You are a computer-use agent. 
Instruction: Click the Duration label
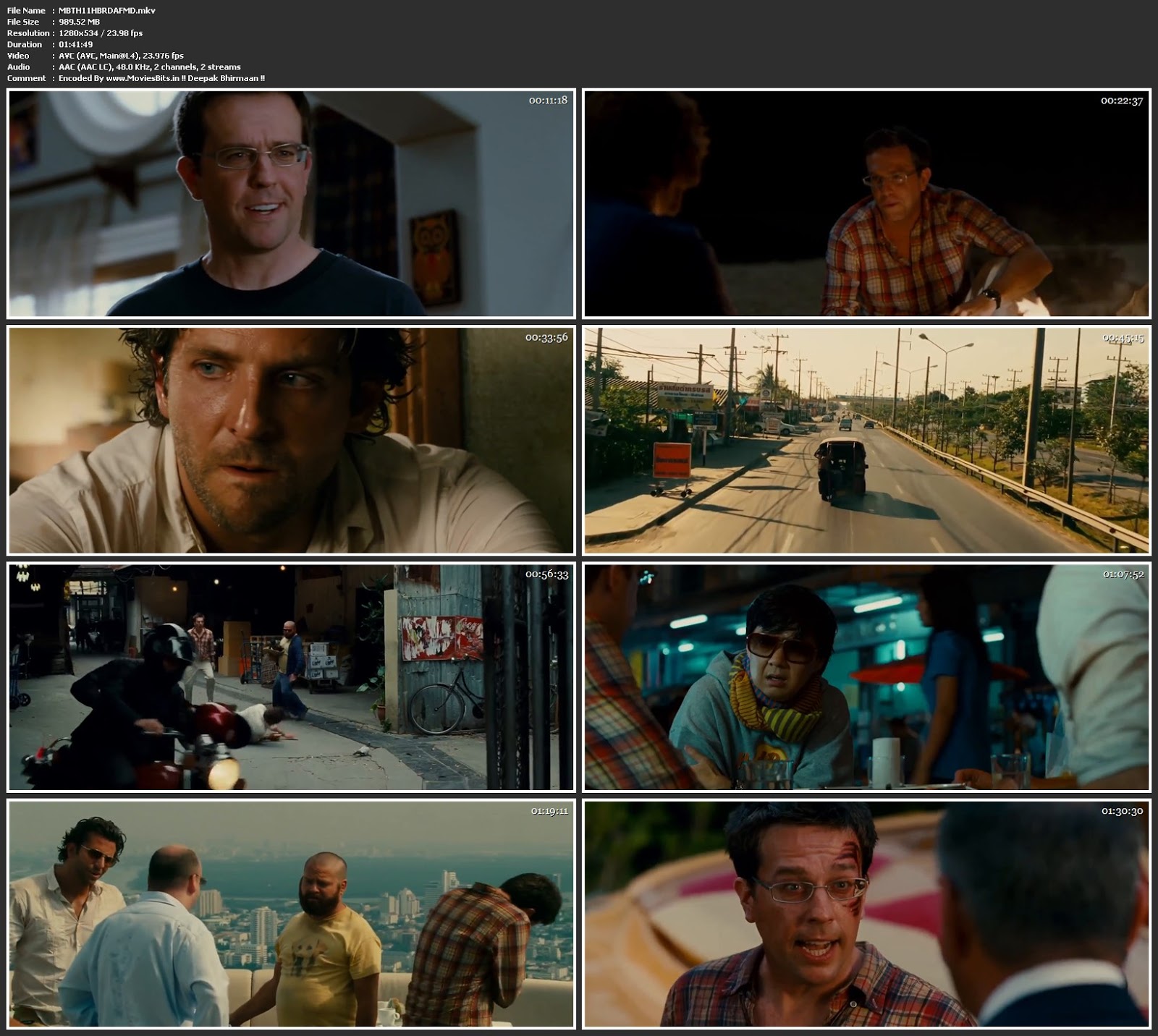(x=25, y=44)
